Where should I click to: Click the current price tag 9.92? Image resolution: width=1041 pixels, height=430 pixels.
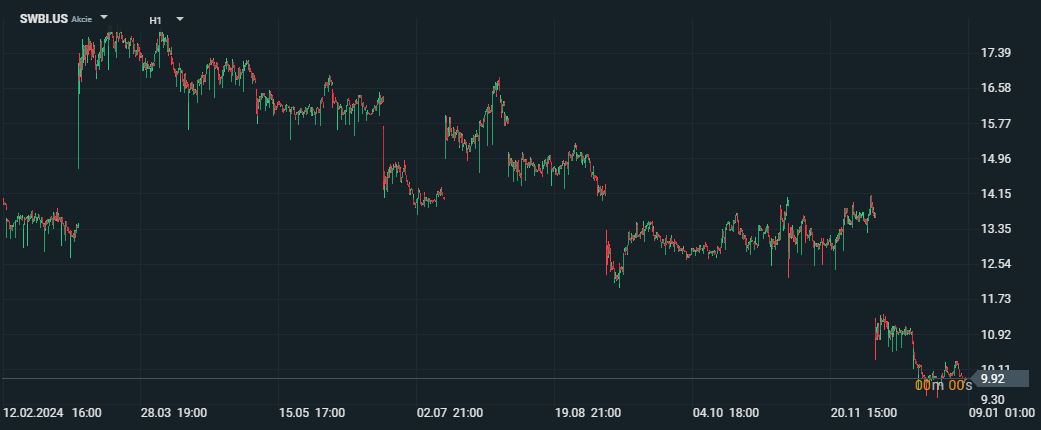point(994,378)
